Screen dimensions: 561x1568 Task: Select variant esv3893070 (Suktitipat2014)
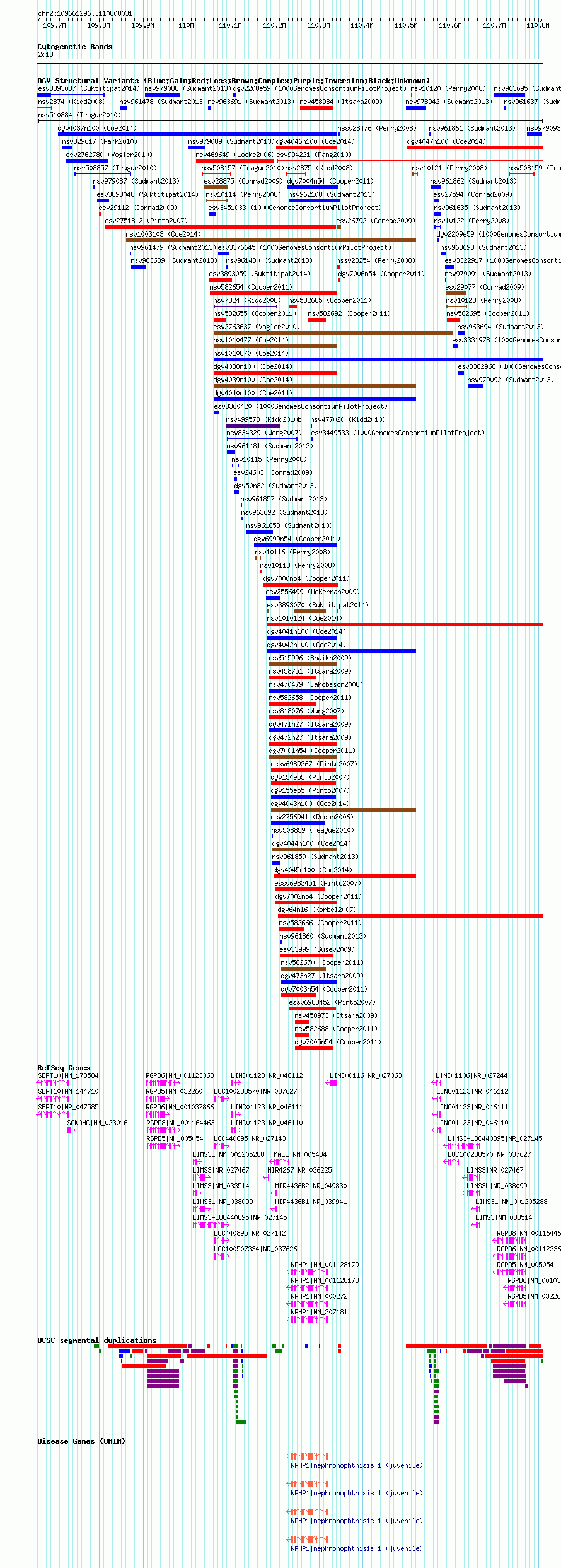[318, 605]
